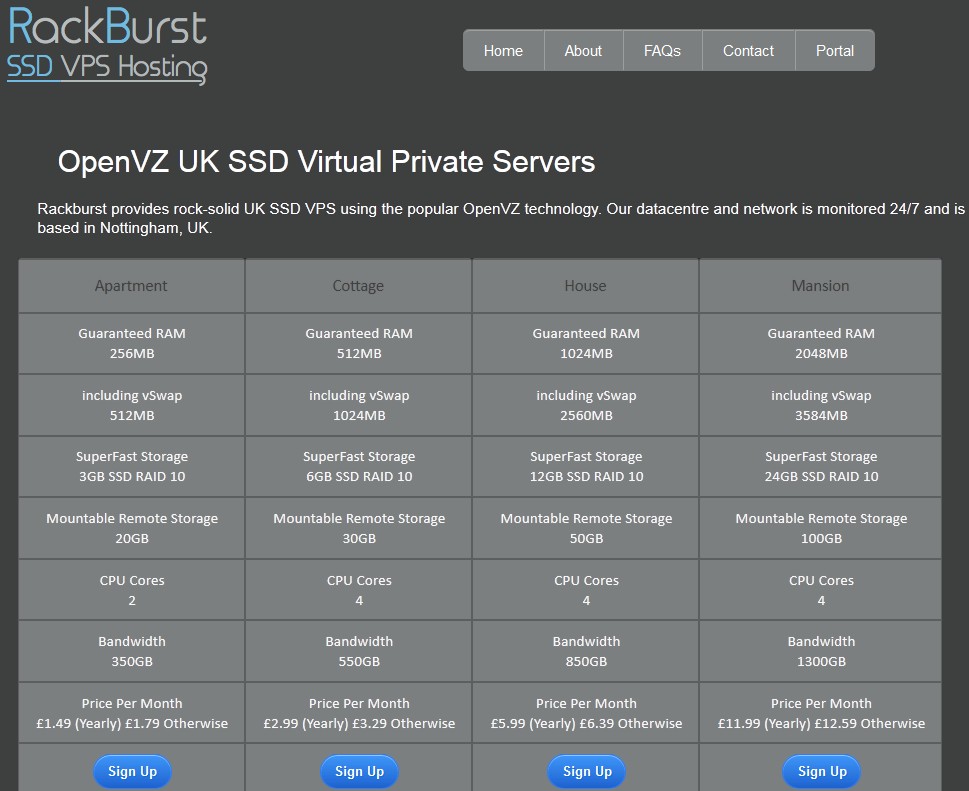This screenshot has width=969, height=791.
Task: Click the including vSwap 3584MB cell
Action: [821, 405]
